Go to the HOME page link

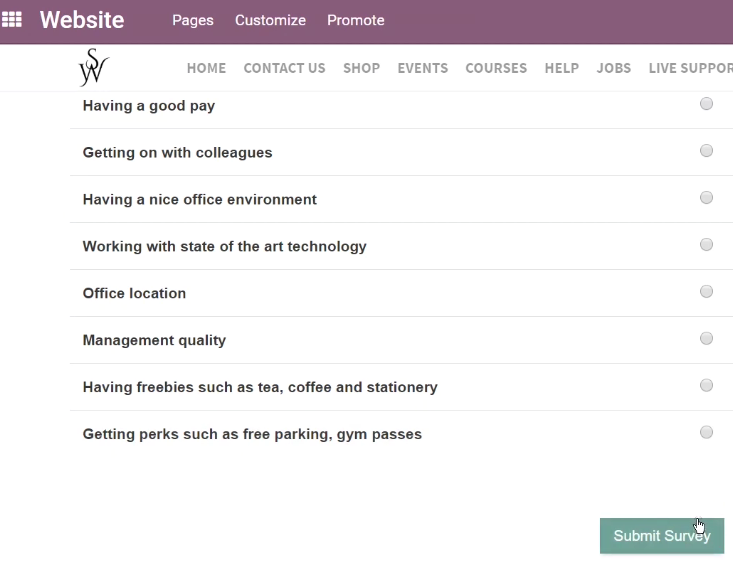(206, 68)
